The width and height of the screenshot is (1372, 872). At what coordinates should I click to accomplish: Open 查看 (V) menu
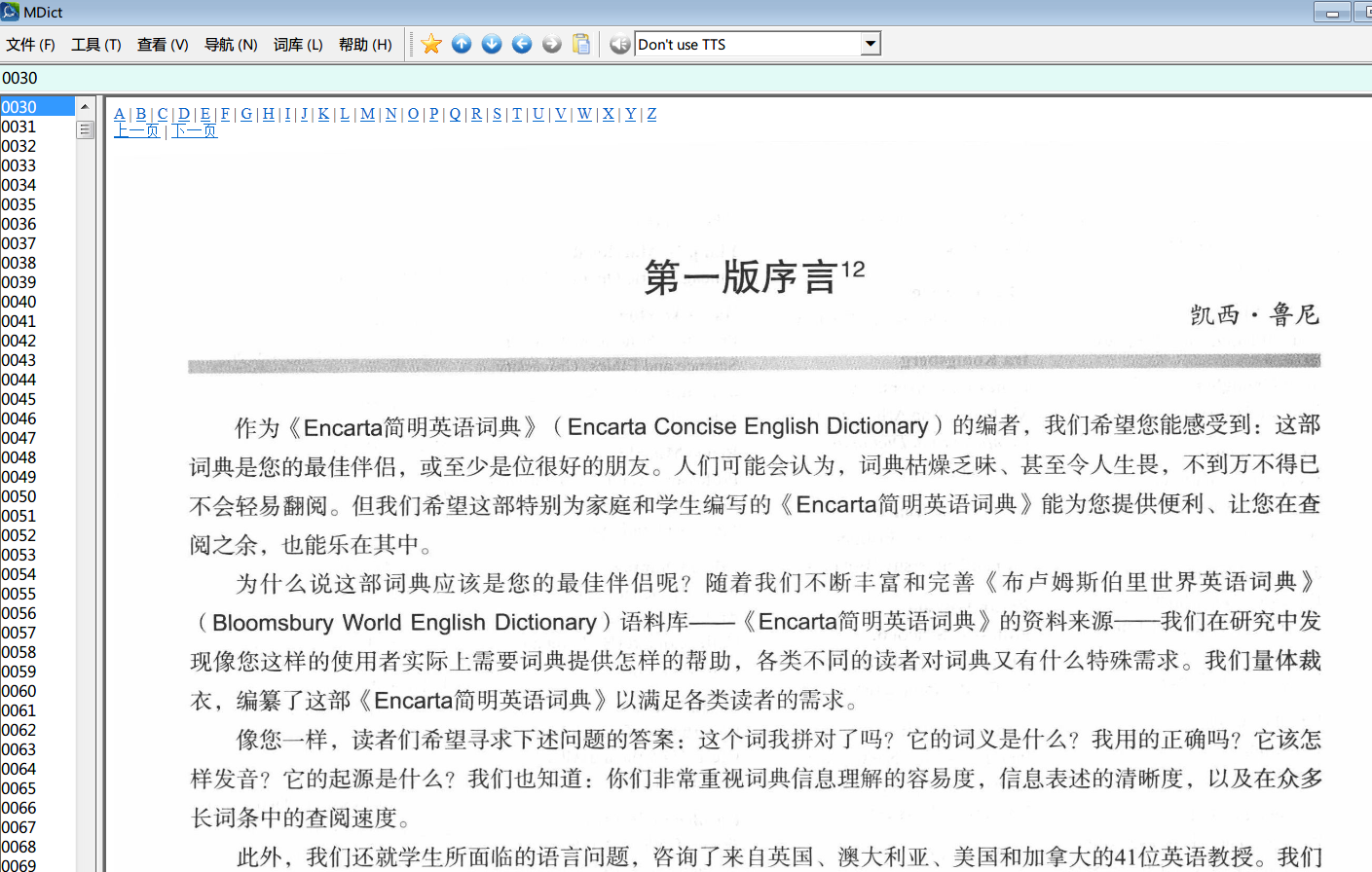tap(163, 45)
